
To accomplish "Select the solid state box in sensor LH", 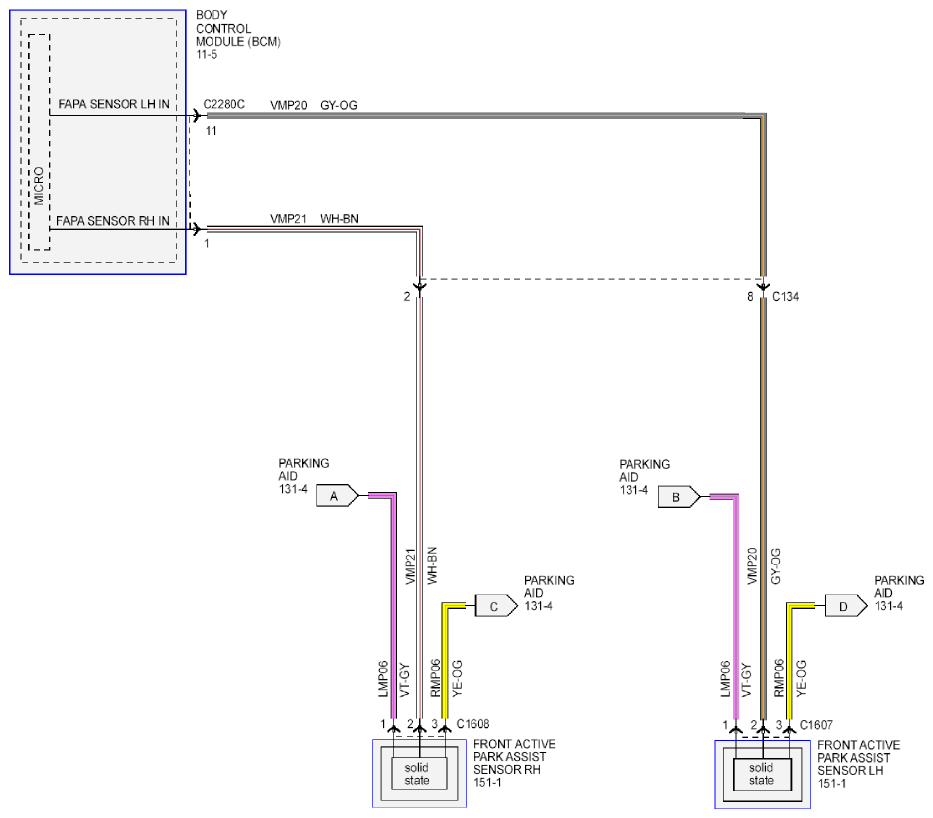I will tap(763, 774).
